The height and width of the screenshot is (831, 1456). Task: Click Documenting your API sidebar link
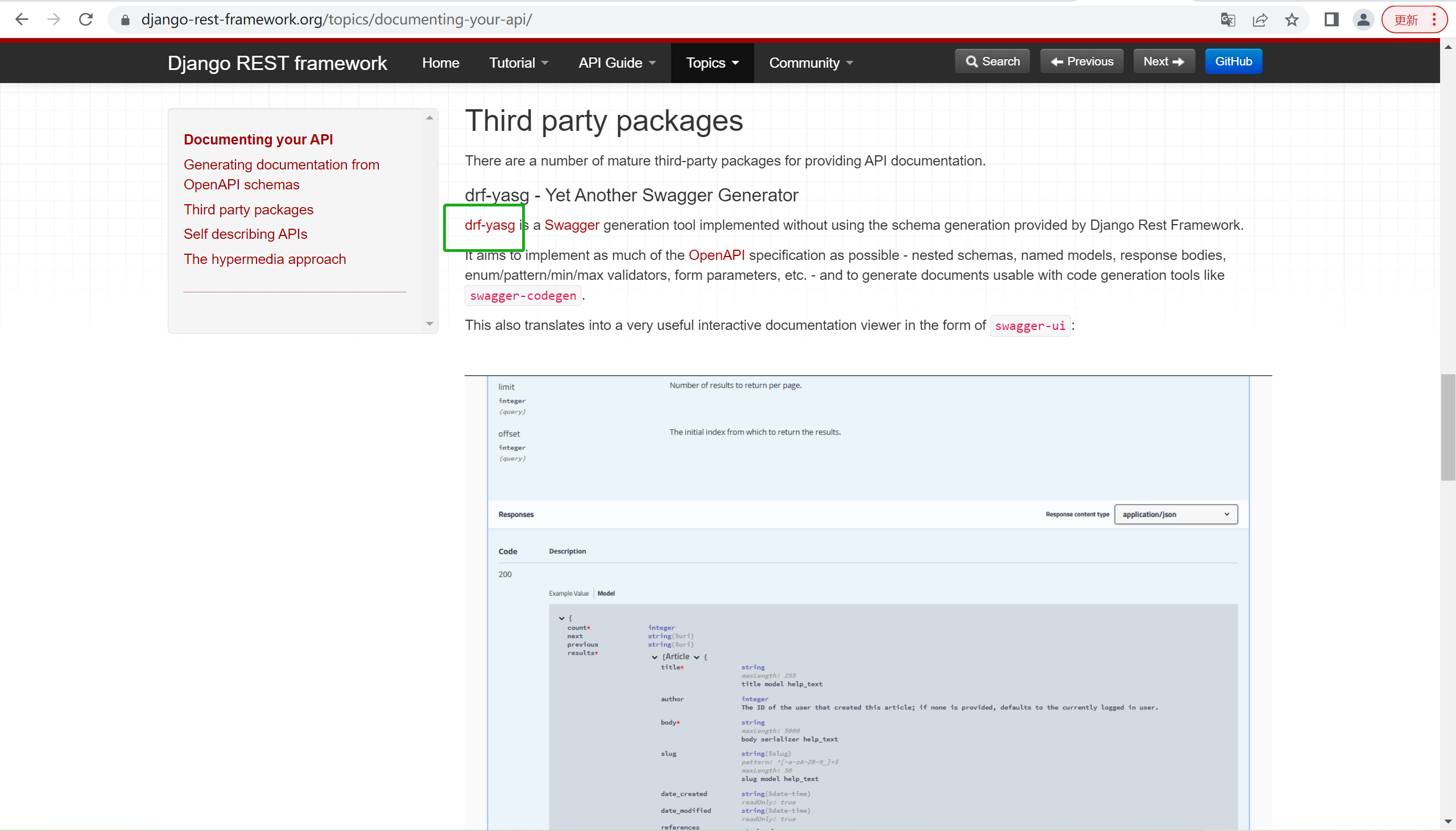258,139
